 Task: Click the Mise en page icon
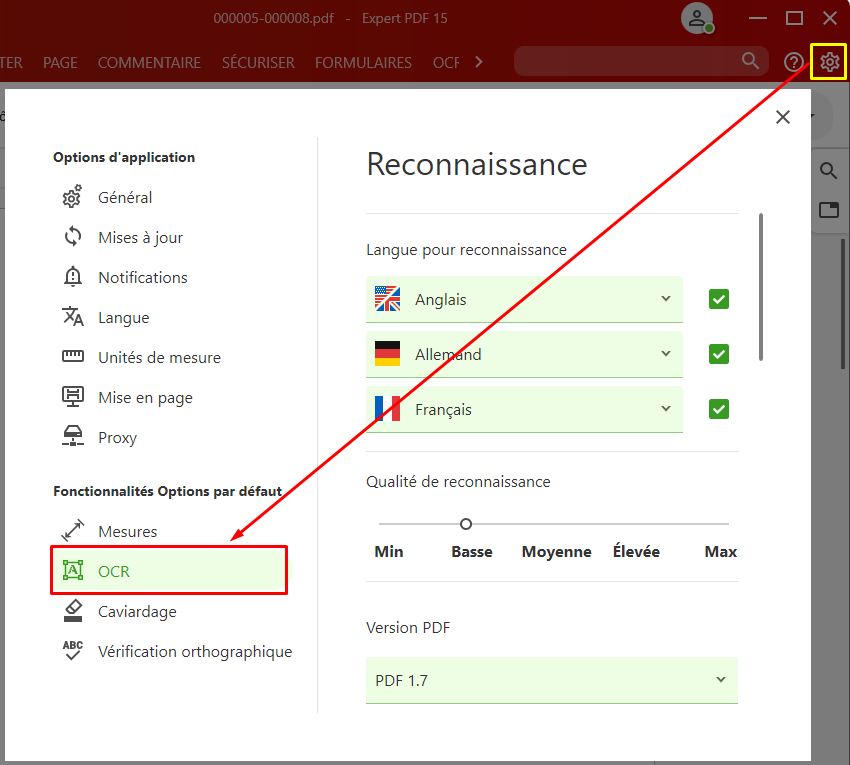pyautogui.click(x=73, y=396)
